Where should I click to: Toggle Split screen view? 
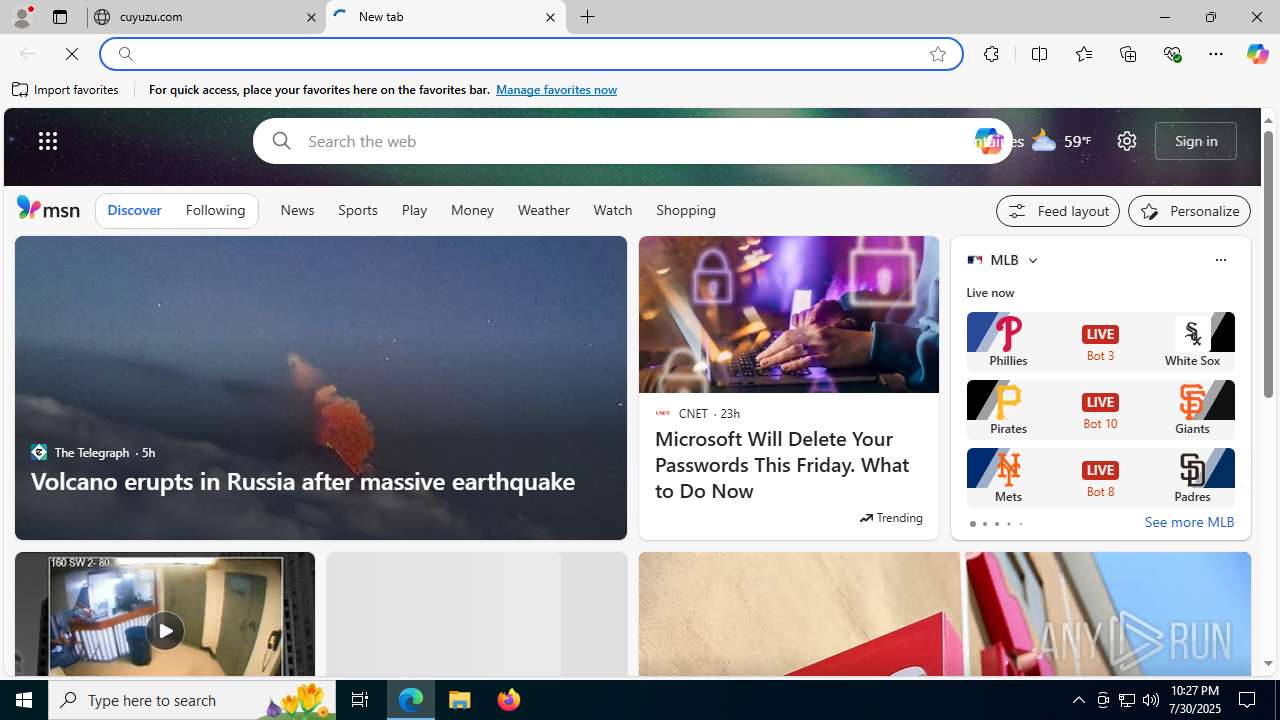point(1039,54)
